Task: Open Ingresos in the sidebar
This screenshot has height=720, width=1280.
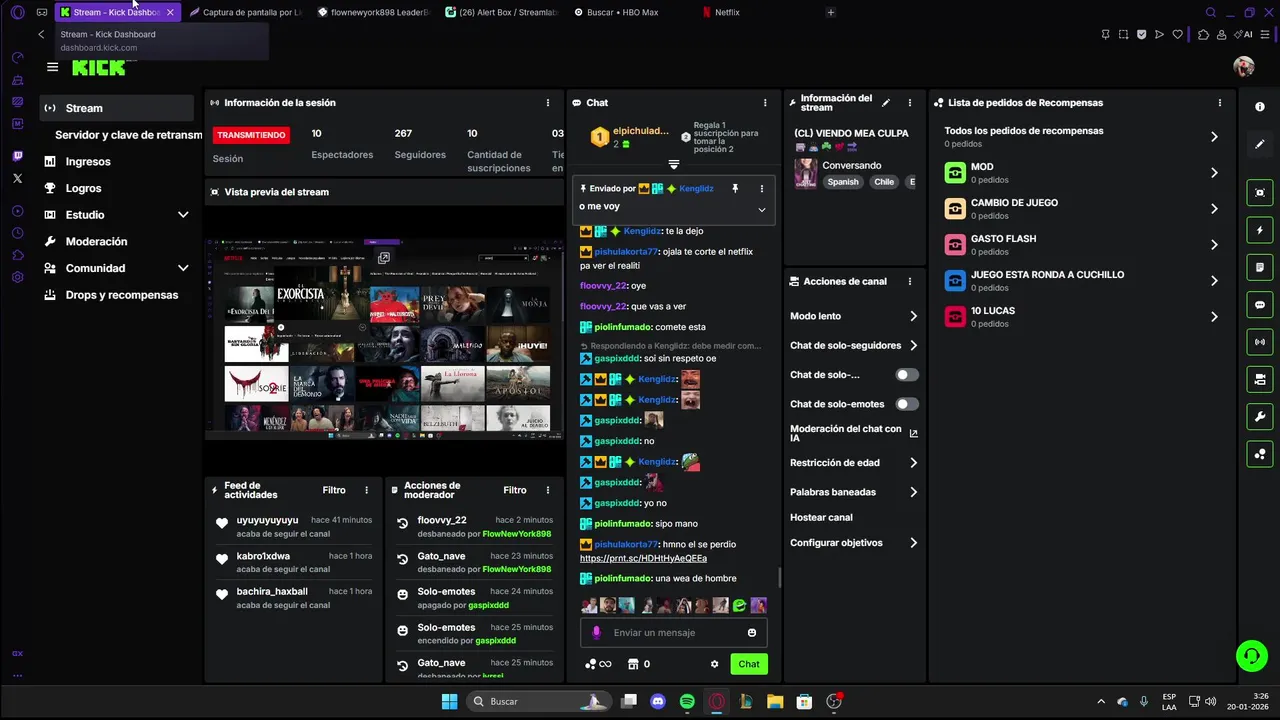Action: coord(117,161)
